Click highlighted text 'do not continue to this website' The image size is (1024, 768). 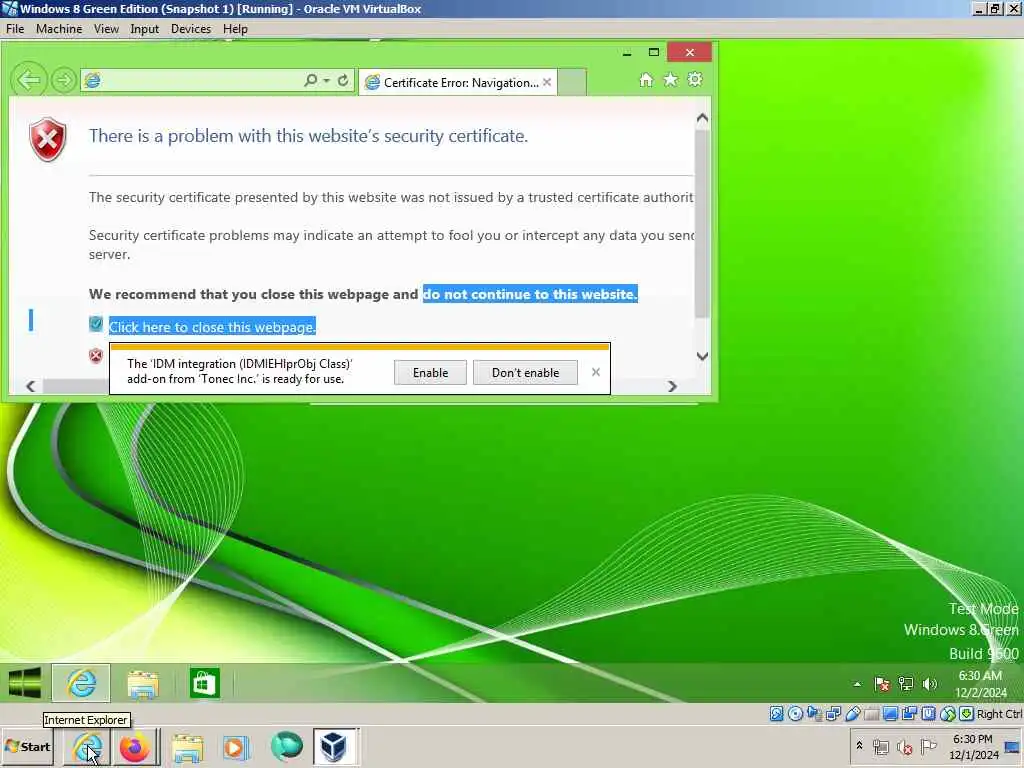coord(530,294)
